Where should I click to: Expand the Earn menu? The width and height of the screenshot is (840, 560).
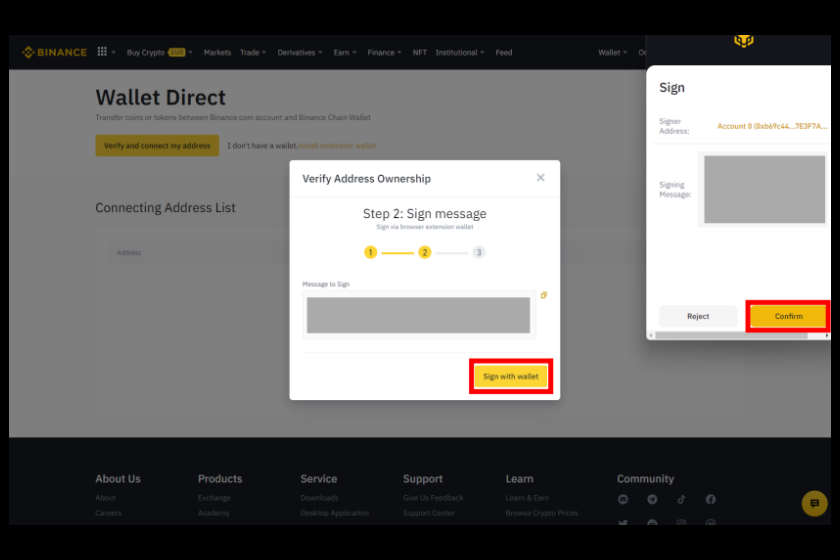point(345,53)
